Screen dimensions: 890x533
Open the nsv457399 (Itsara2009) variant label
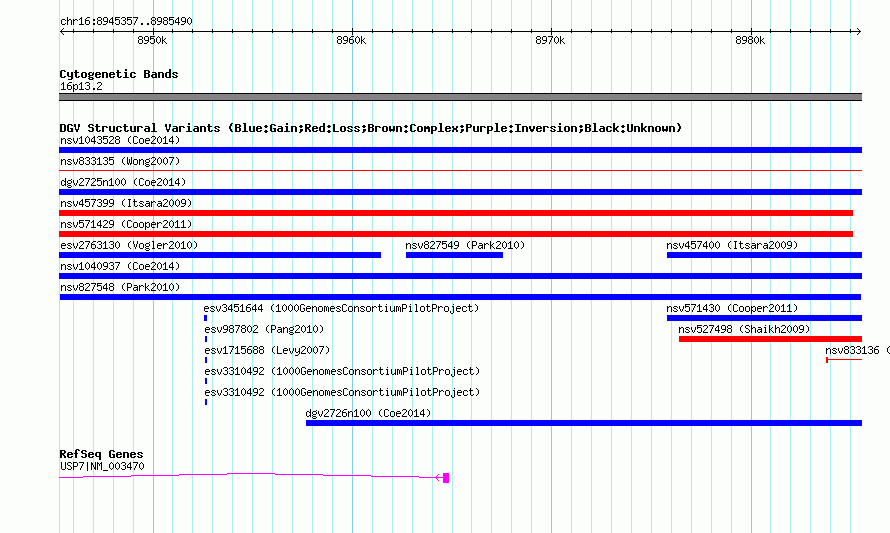(x=126, y=203)
